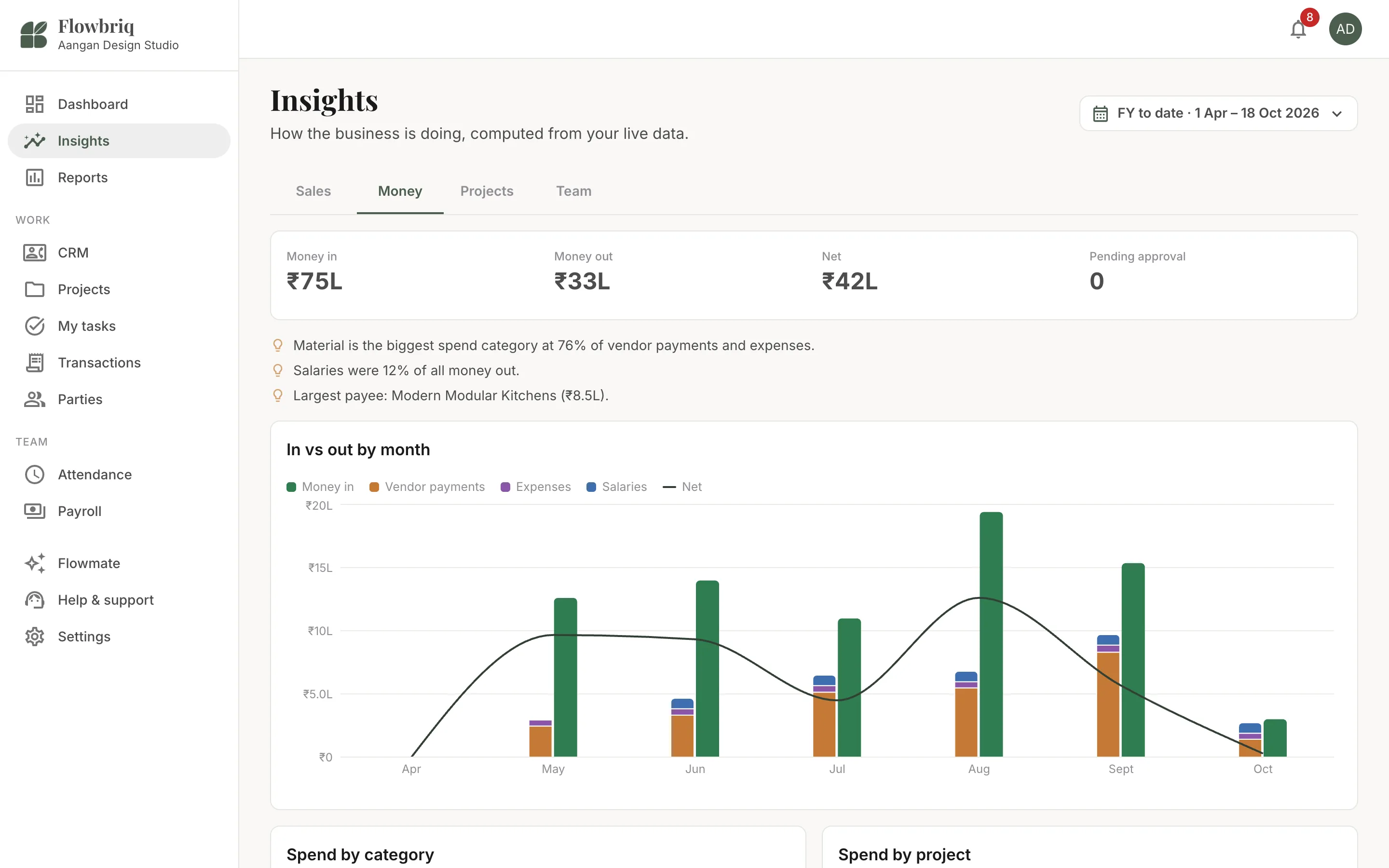The height and width of the screenshot is (868, 1389).
Task: Click the Payroll cash icon
Action: click(34, 511)
